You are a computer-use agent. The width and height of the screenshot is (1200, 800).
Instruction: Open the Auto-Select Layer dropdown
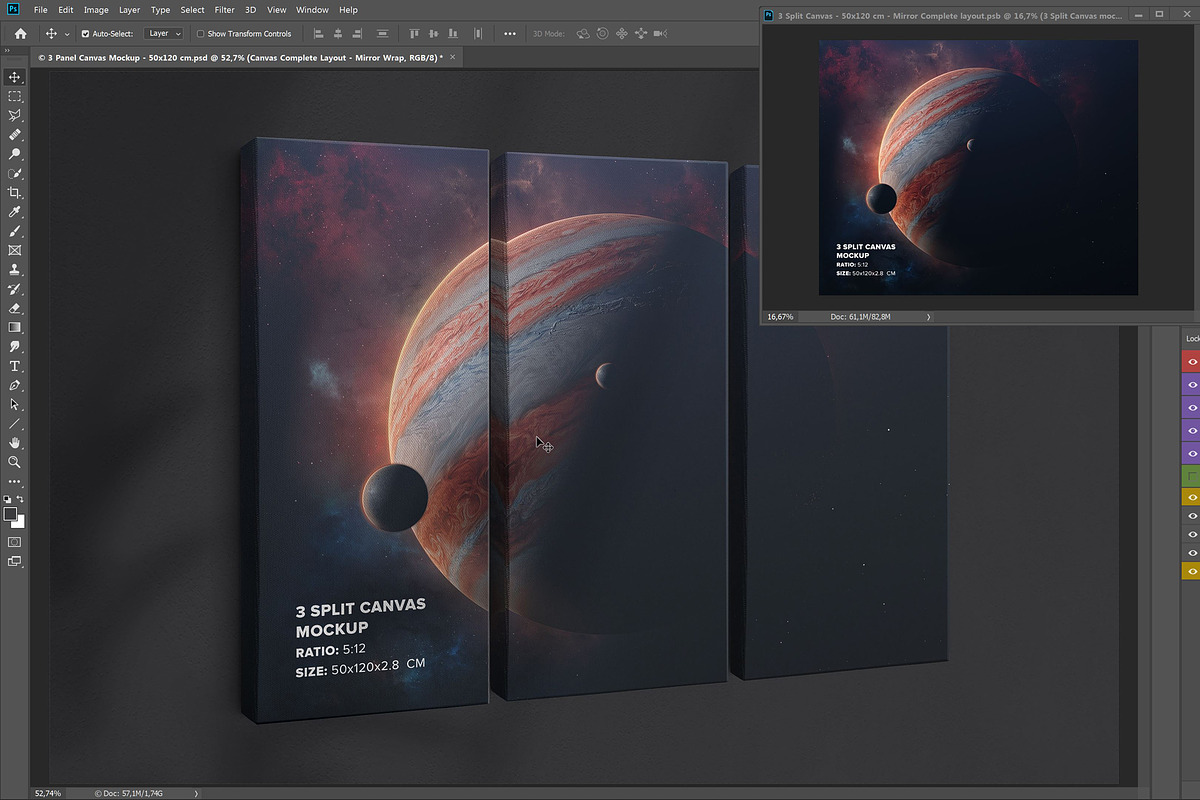pyautogui.click(x=164, y=34)
